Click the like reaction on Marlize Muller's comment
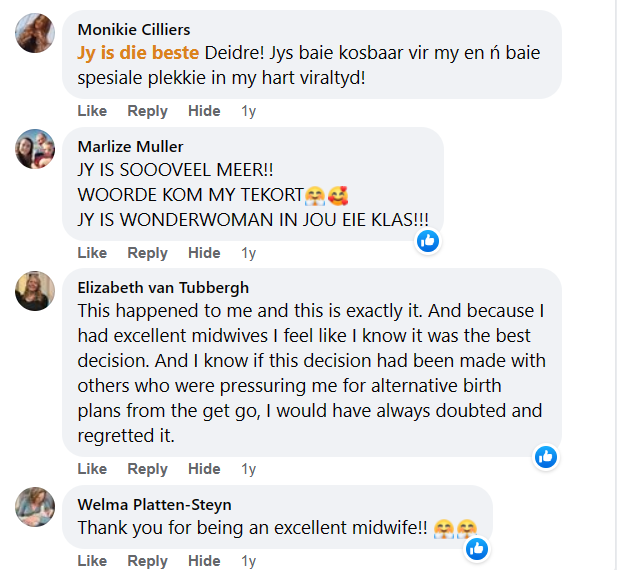 tap(428, 240)
